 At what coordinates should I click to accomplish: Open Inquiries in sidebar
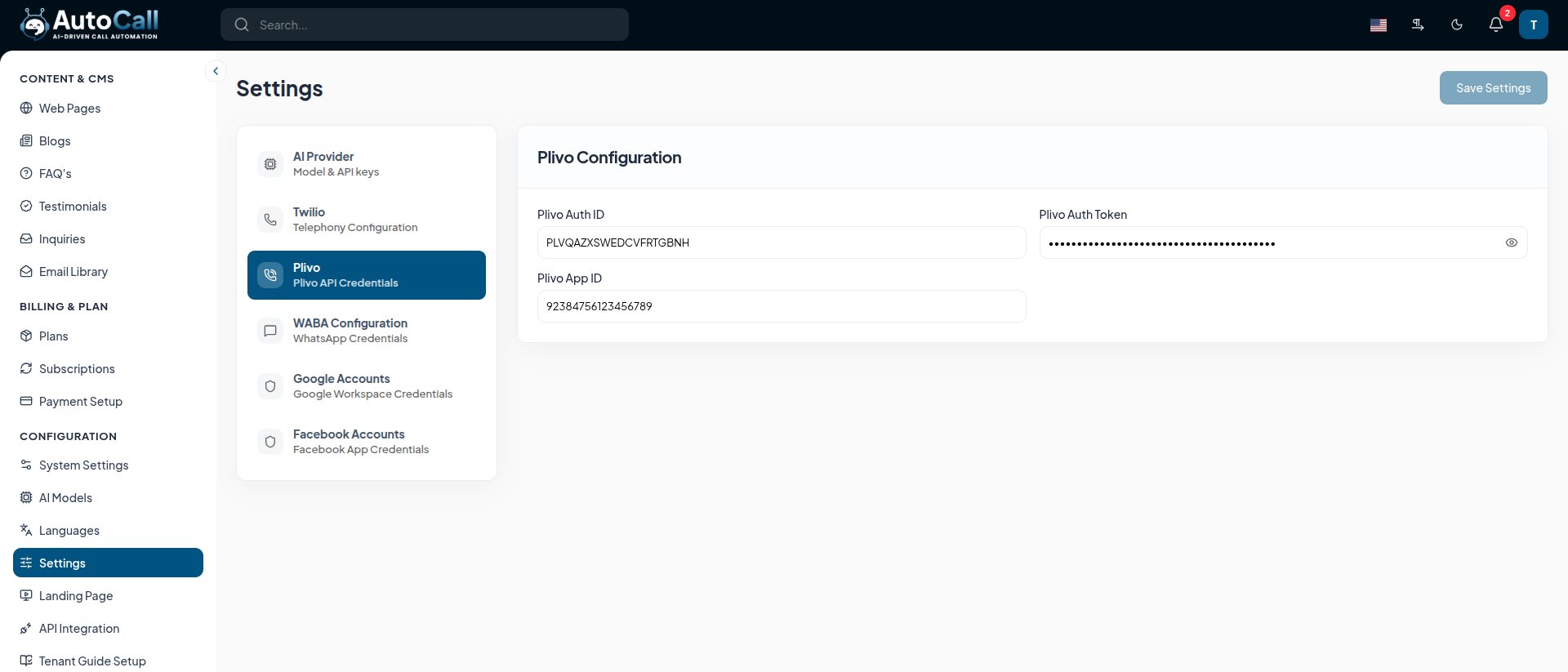click(x=108, y=238)
